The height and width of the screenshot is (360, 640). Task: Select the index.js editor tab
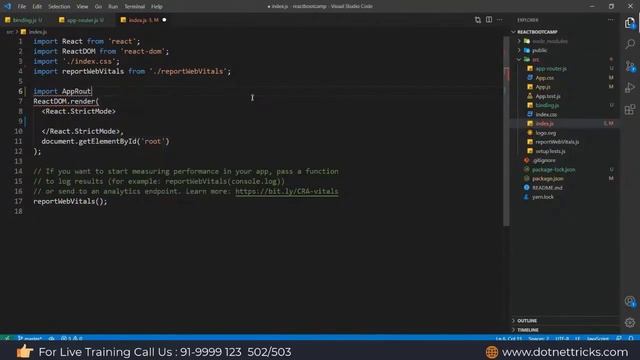coord(143,20)
